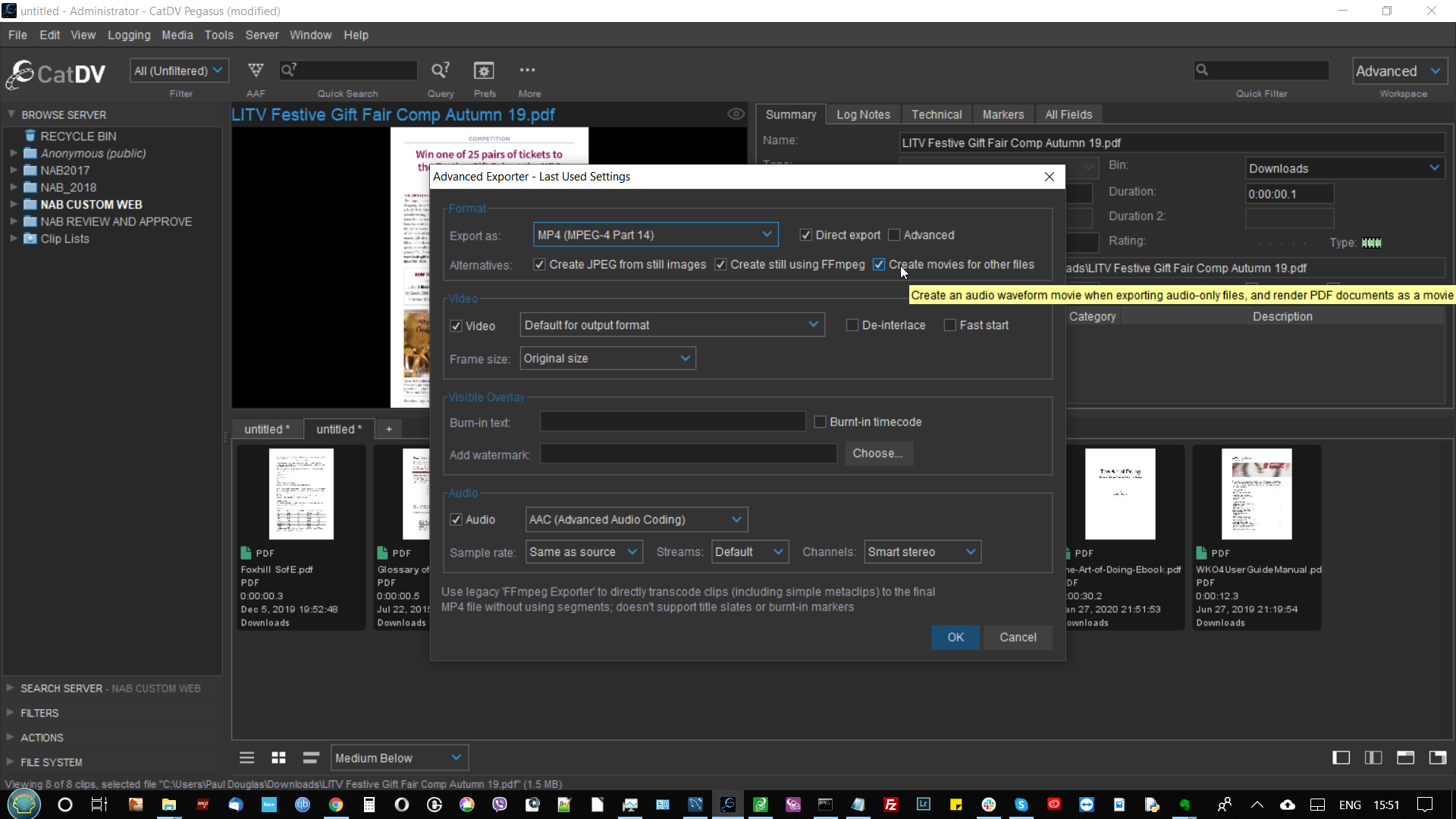The height and width of the screenshot is (819, 1456).
Task: Open the All (Unfiltered) filter dropdown
Action: tap(179, 71)
